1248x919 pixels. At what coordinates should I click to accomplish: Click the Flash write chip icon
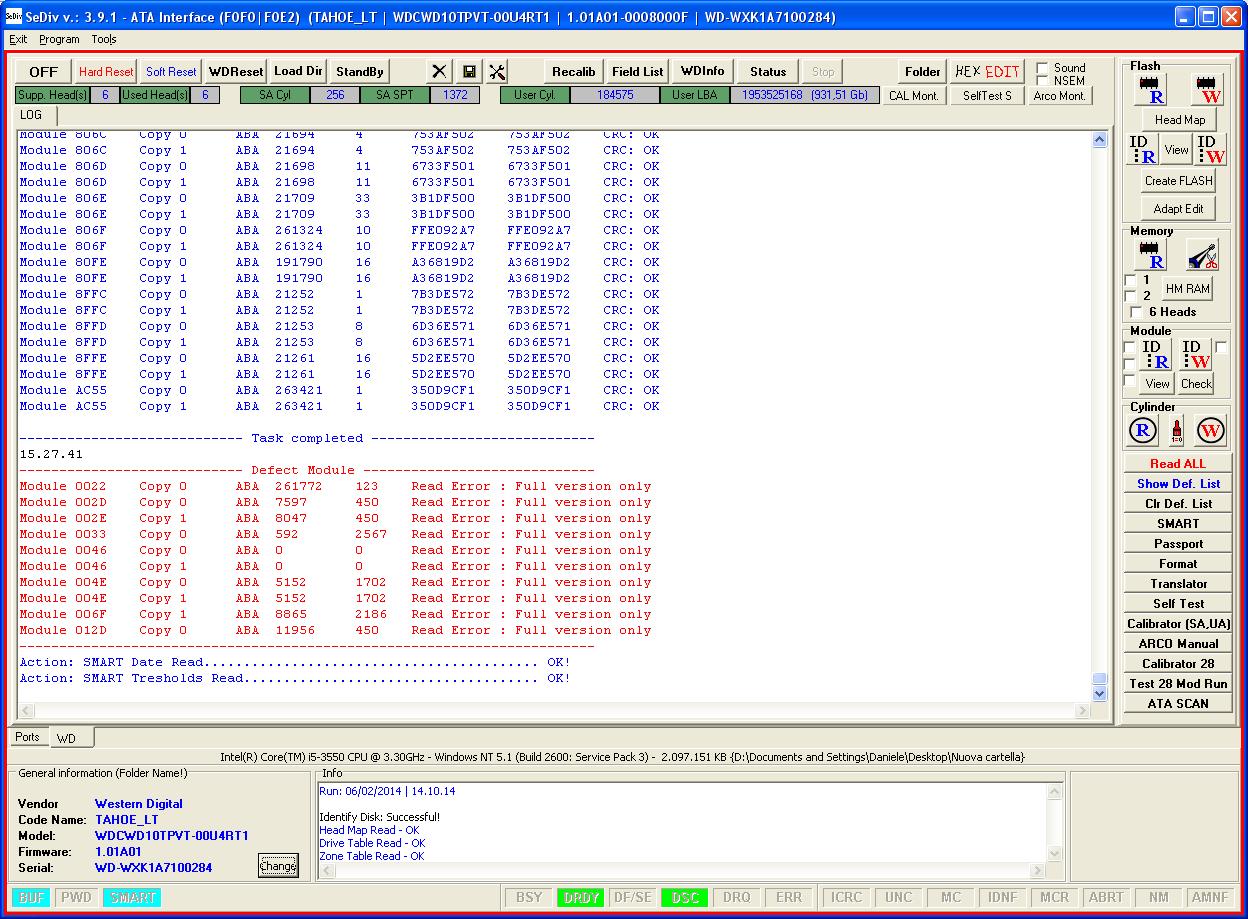click(x=1209, y=89)
